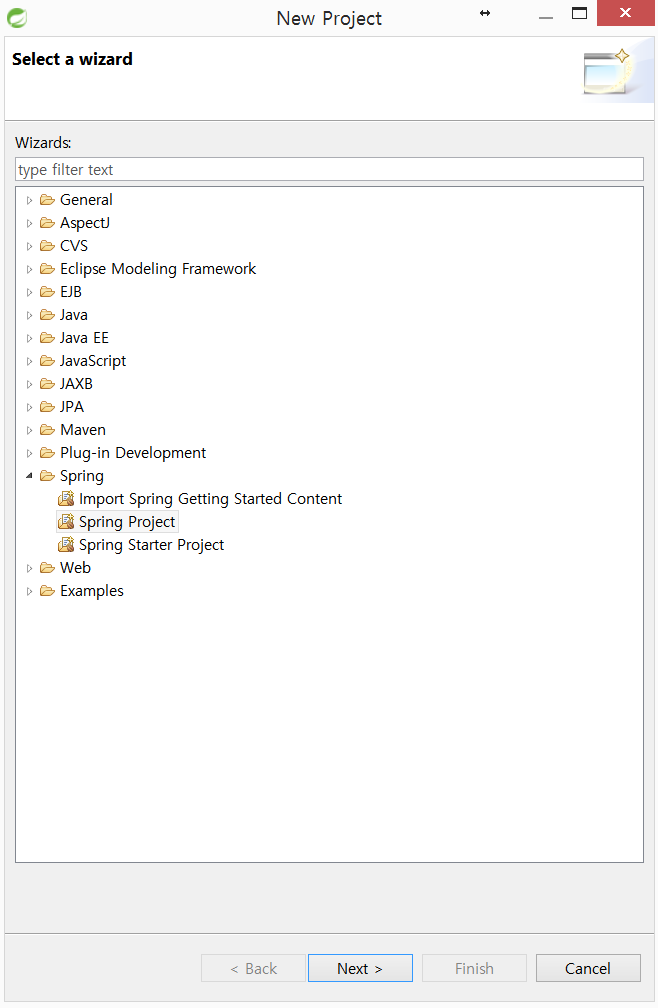Expand the Examples category arrow

[x=29, y=591]
